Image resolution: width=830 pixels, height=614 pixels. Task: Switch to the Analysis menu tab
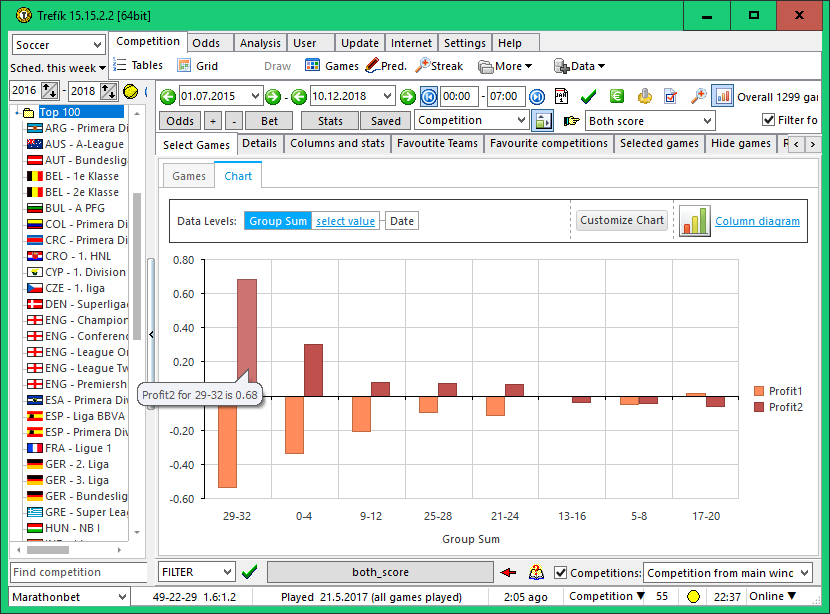coord(260,43)
